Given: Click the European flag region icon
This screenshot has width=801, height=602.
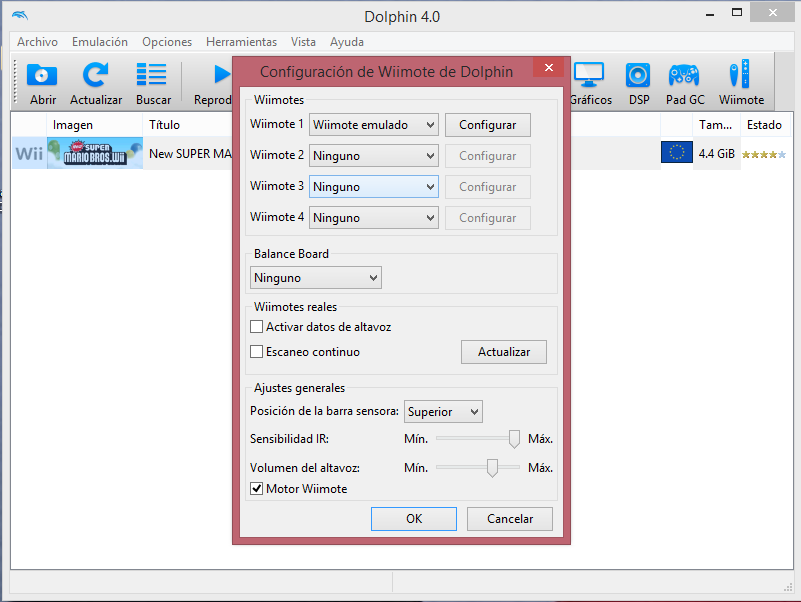Looking at the screenshot, I should point(676,152).
